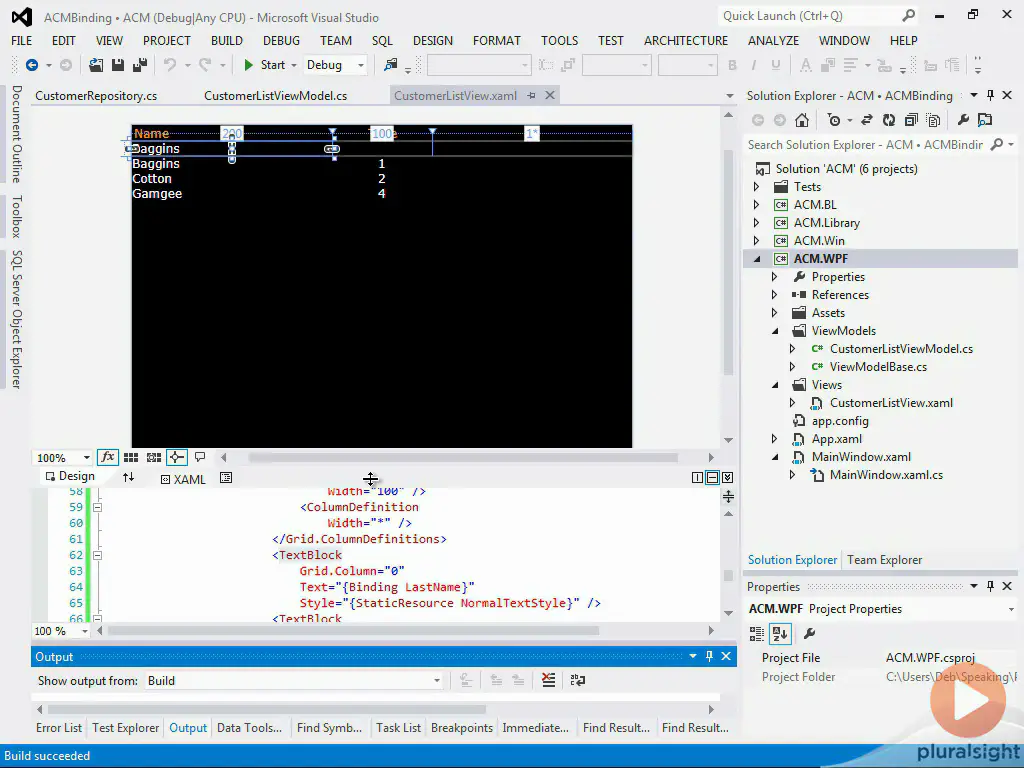The image size is (1024, 768).
Task: Open the designer 100% zoom dropdown
Action: point(86,458)
